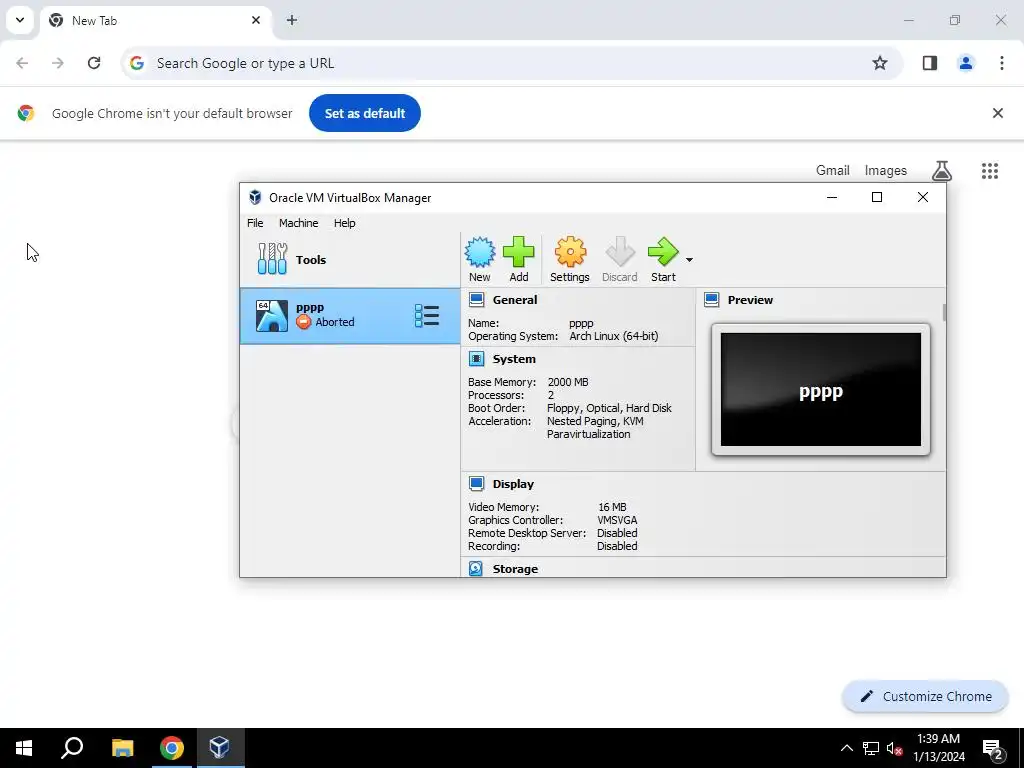Open the General settings heading link
The width and height of the screenshot is (1024, 768).
tap(515, 300)
